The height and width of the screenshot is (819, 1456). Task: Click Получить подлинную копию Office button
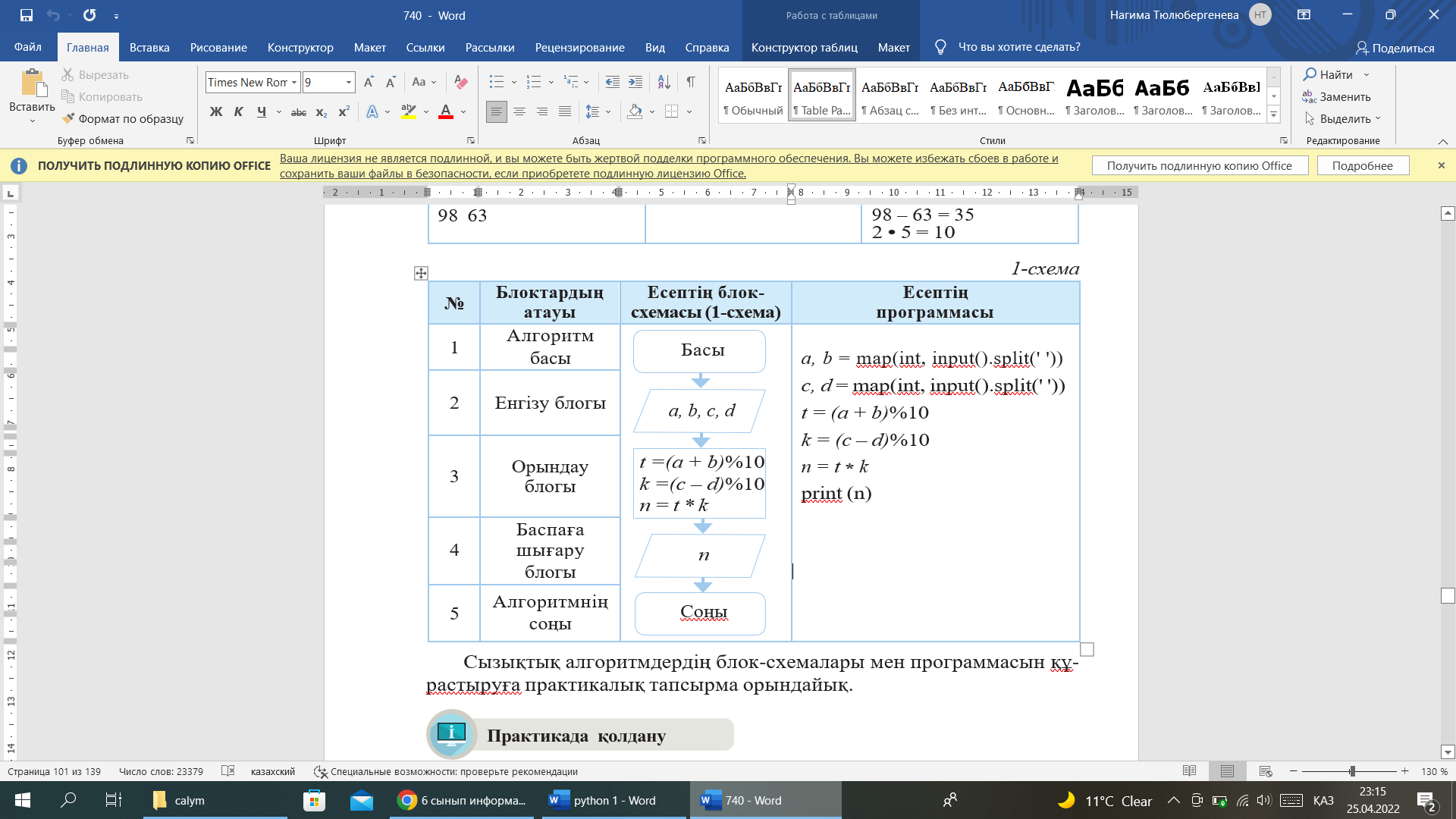click(1199, 165)
